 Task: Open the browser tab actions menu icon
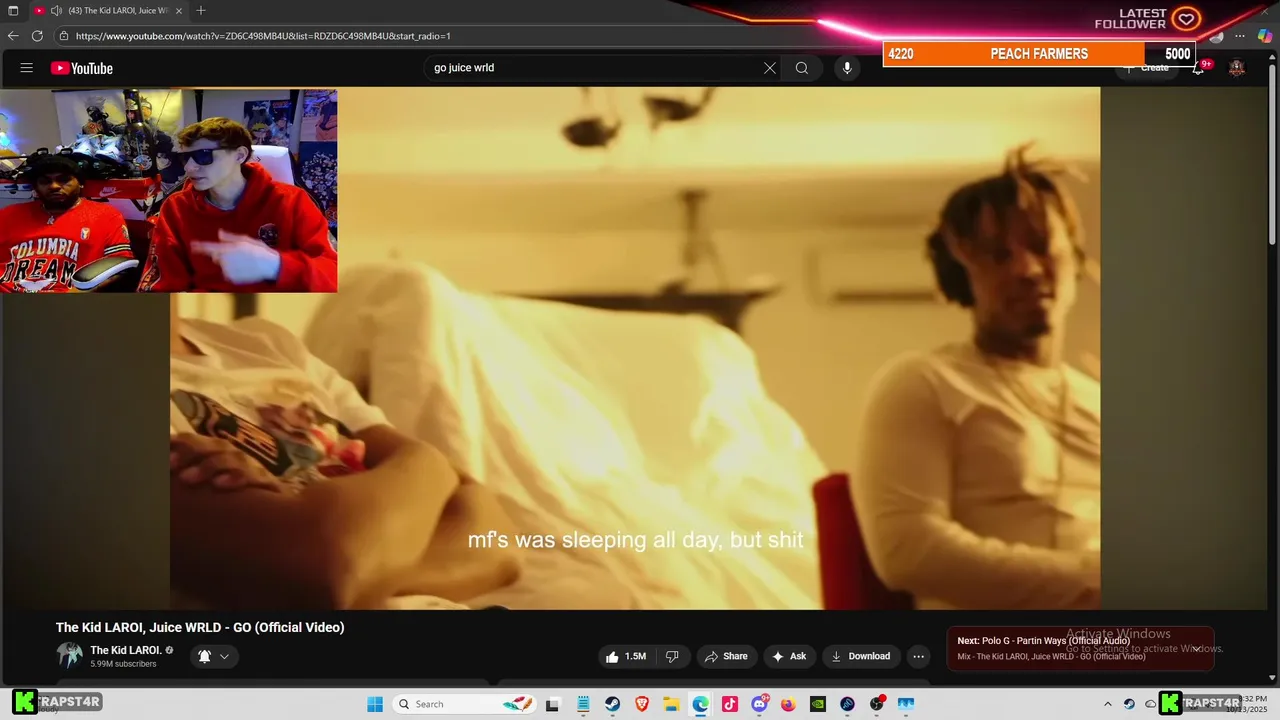pyautogui.click(x=13, y=11)
